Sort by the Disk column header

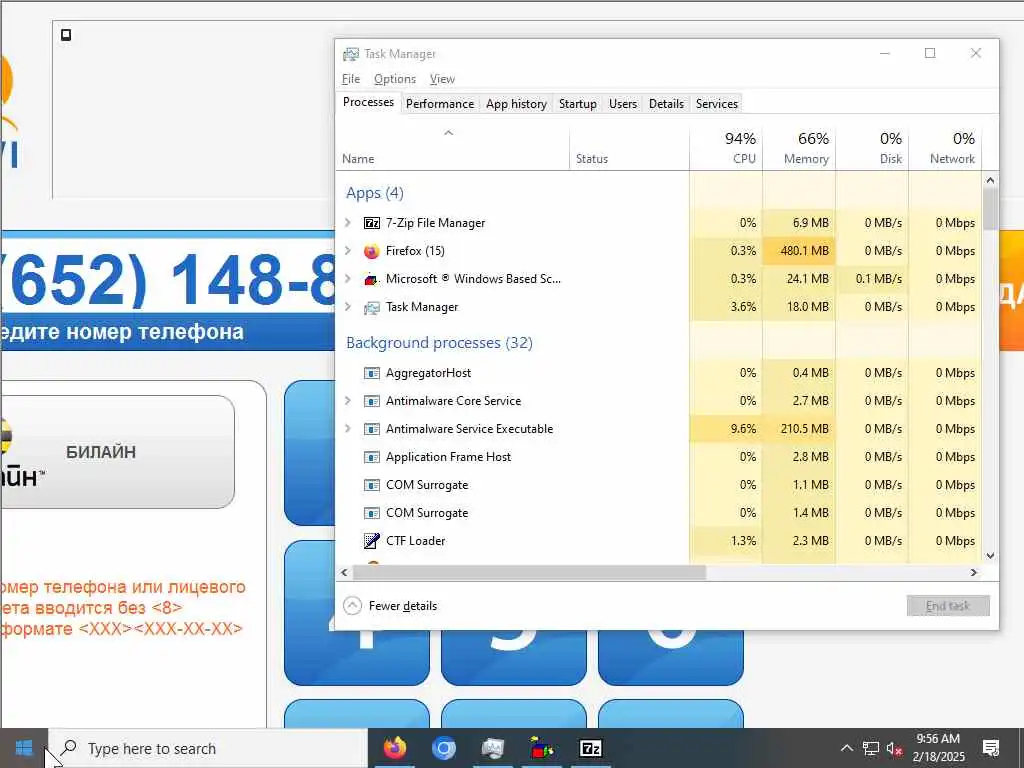click(872, 148)
